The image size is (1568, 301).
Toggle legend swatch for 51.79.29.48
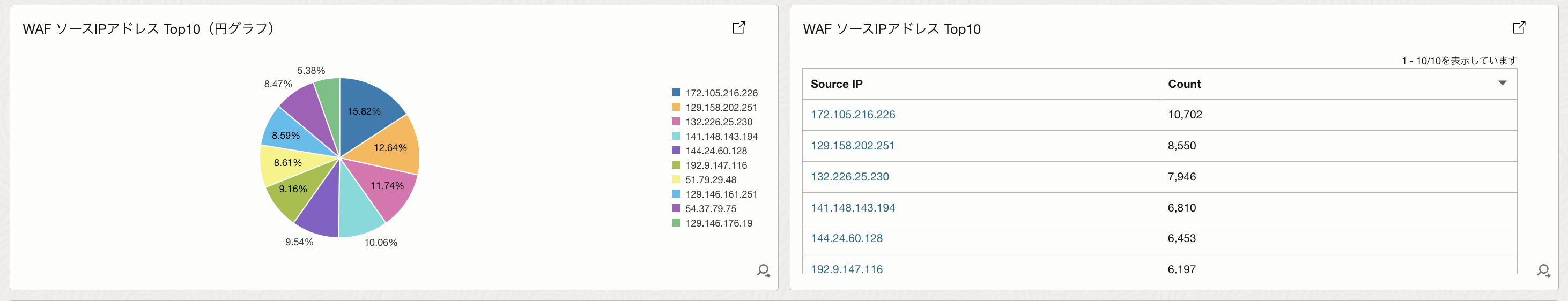point(676,179)
